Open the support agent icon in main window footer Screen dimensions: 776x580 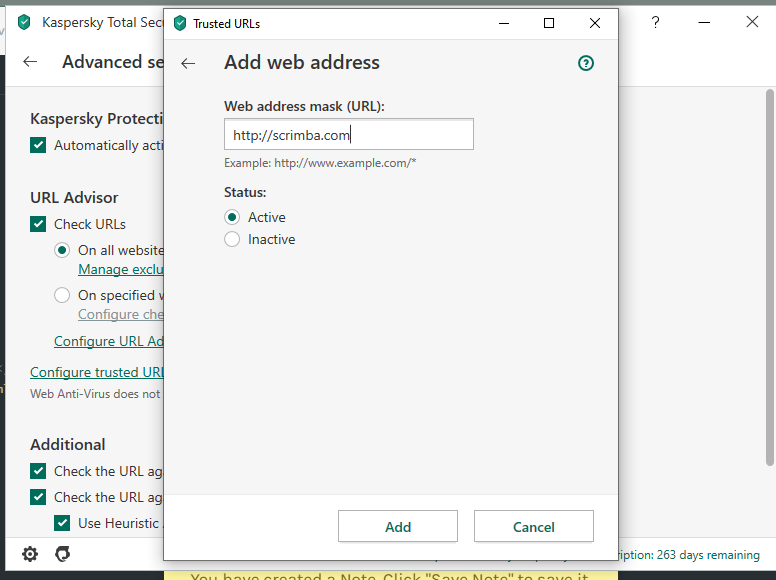click(x=62, y=554)
